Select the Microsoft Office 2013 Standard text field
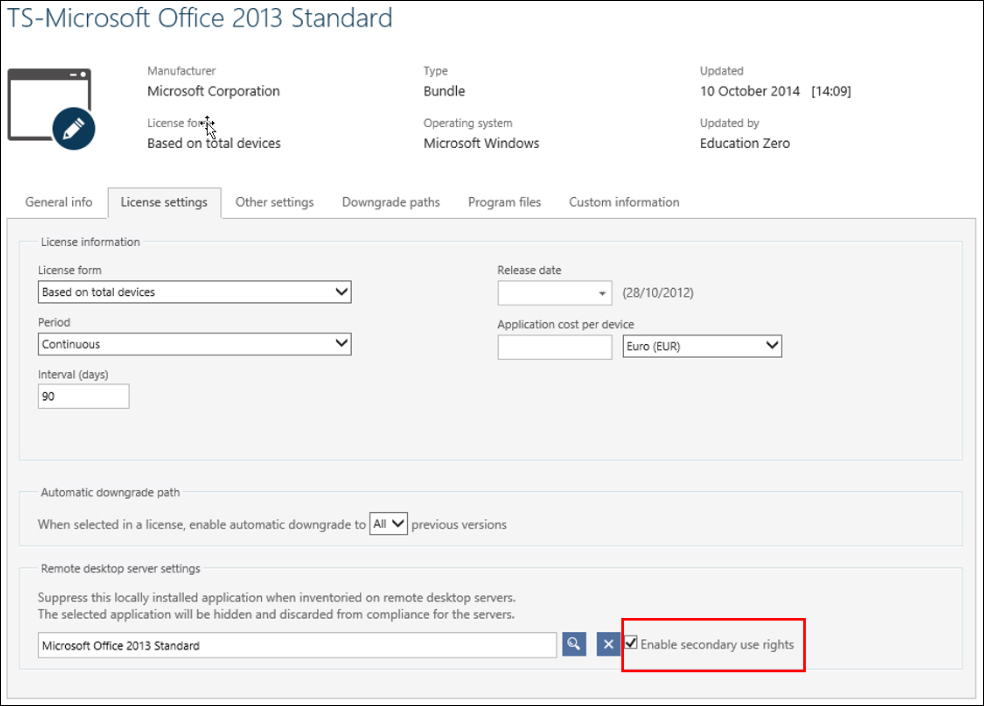Screen dimensions: 984x706 296,644
